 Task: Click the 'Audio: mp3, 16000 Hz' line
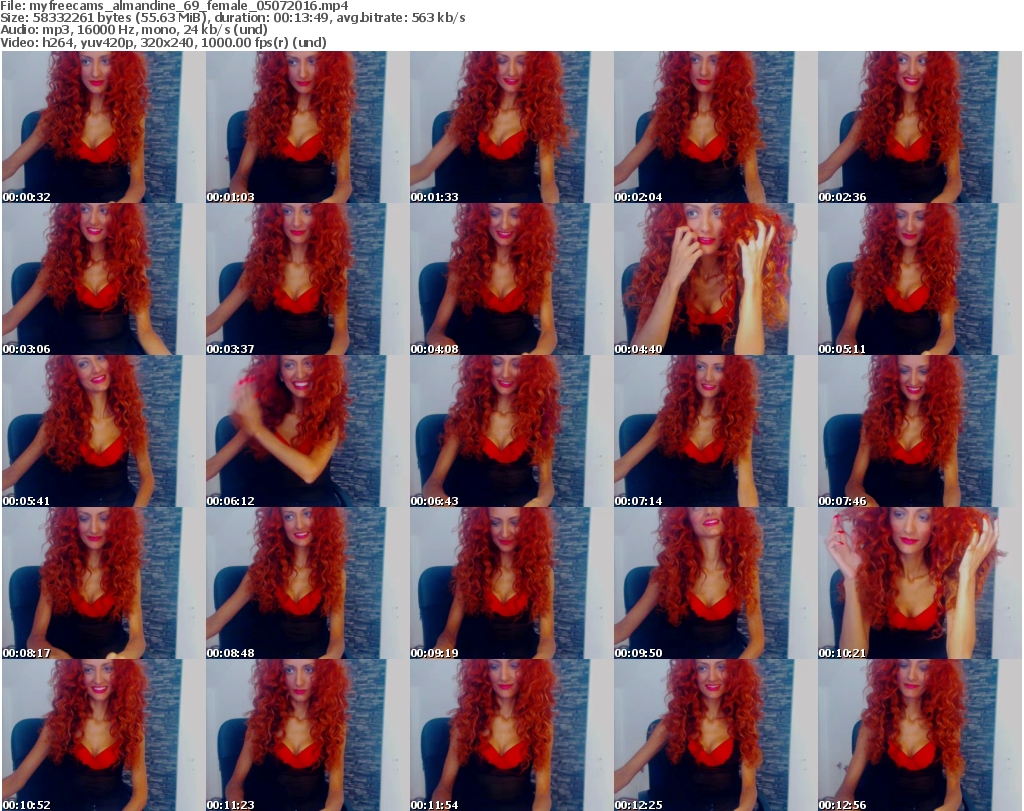[x=134, y=30]
